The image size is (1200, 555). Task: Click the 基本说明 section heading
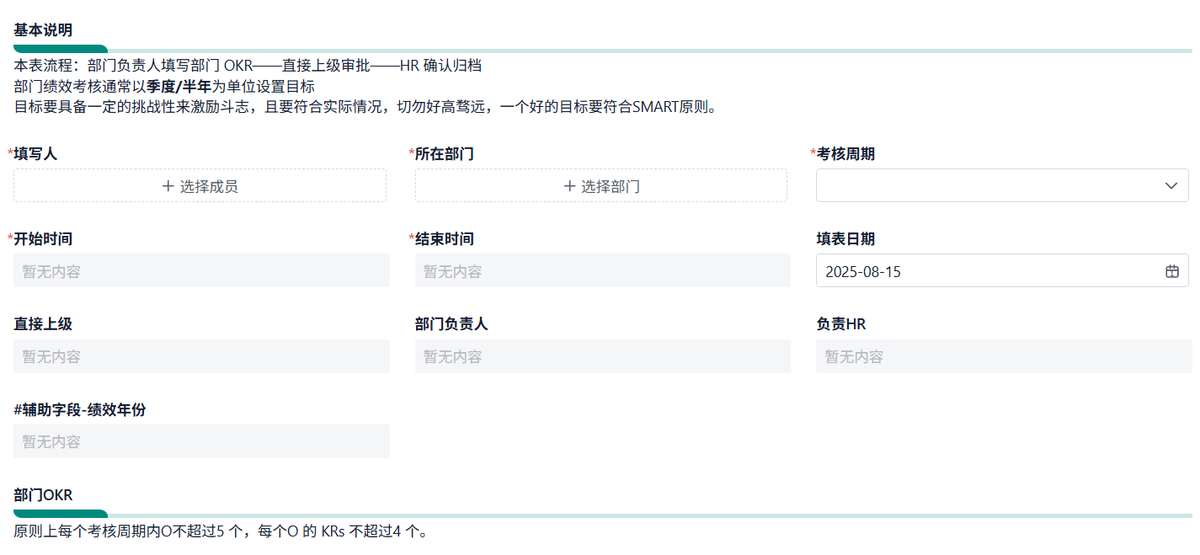[43, 30]
